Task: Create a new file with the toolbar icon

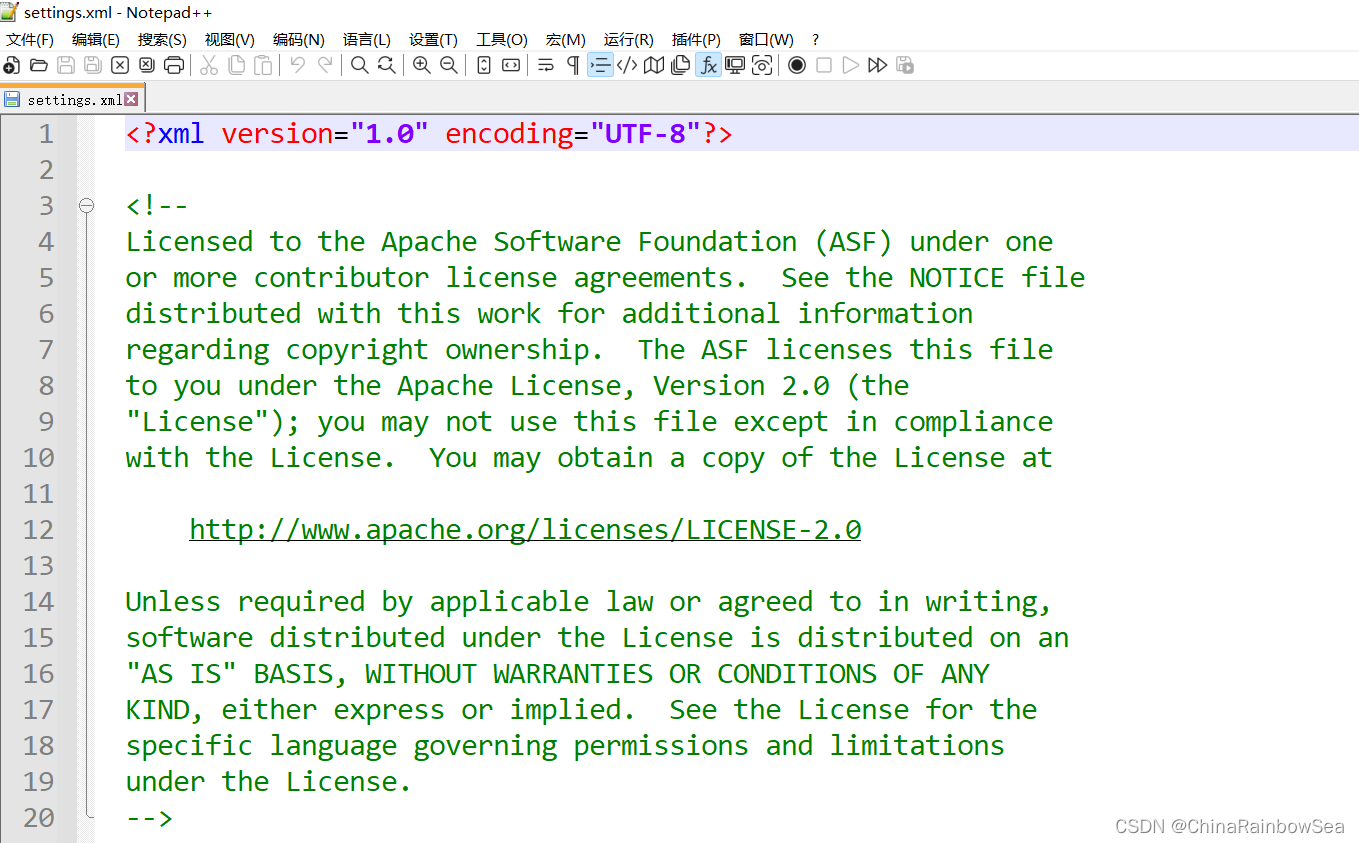Action: (x=12, y=65)
